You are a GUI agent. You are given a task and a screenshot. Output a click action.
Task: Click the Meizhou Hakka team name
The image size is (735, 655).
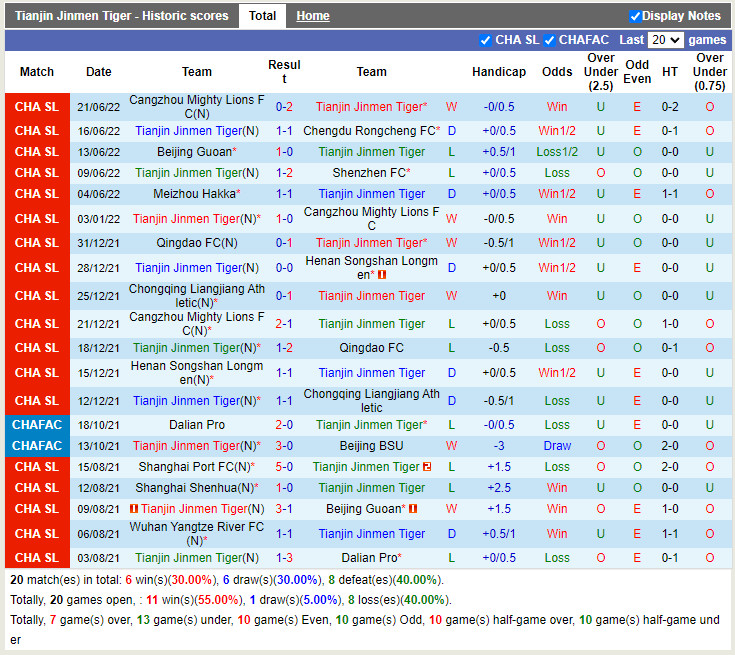pyautogui.click(x=194, y=194)
